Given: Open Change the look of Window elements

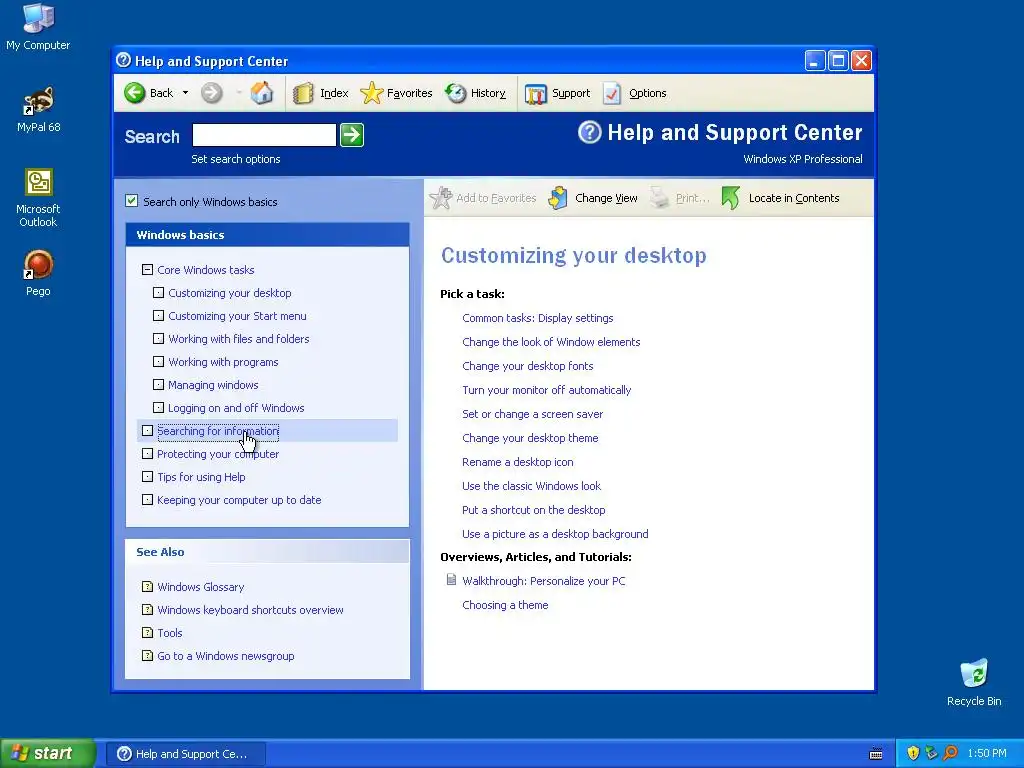Looking at the screenshot, I should tap(551, 342).
